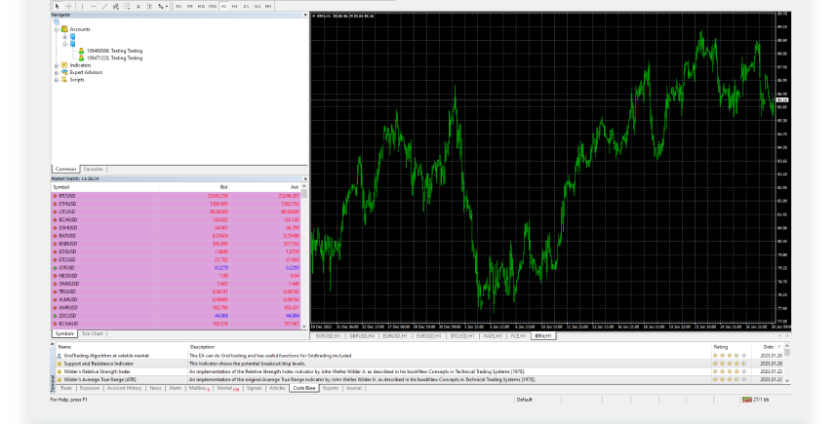Open the Account History terminal tab
Image resolution: width=836 pixels, height=424 pixels.
click(124, 387)
